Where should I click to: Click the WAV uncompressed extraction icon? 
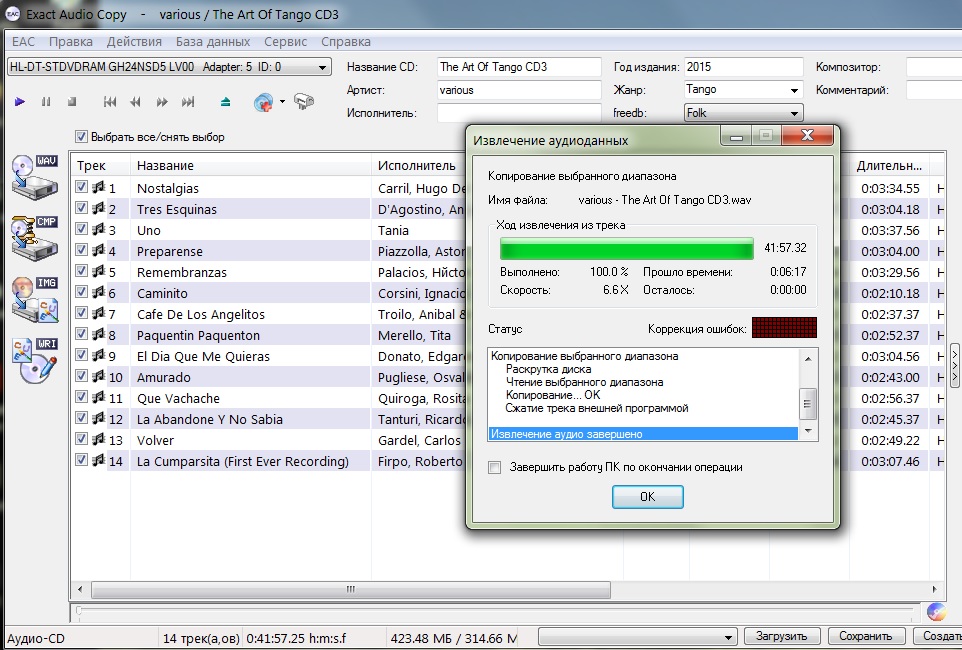pyautogui.click(x=35, y=176)
